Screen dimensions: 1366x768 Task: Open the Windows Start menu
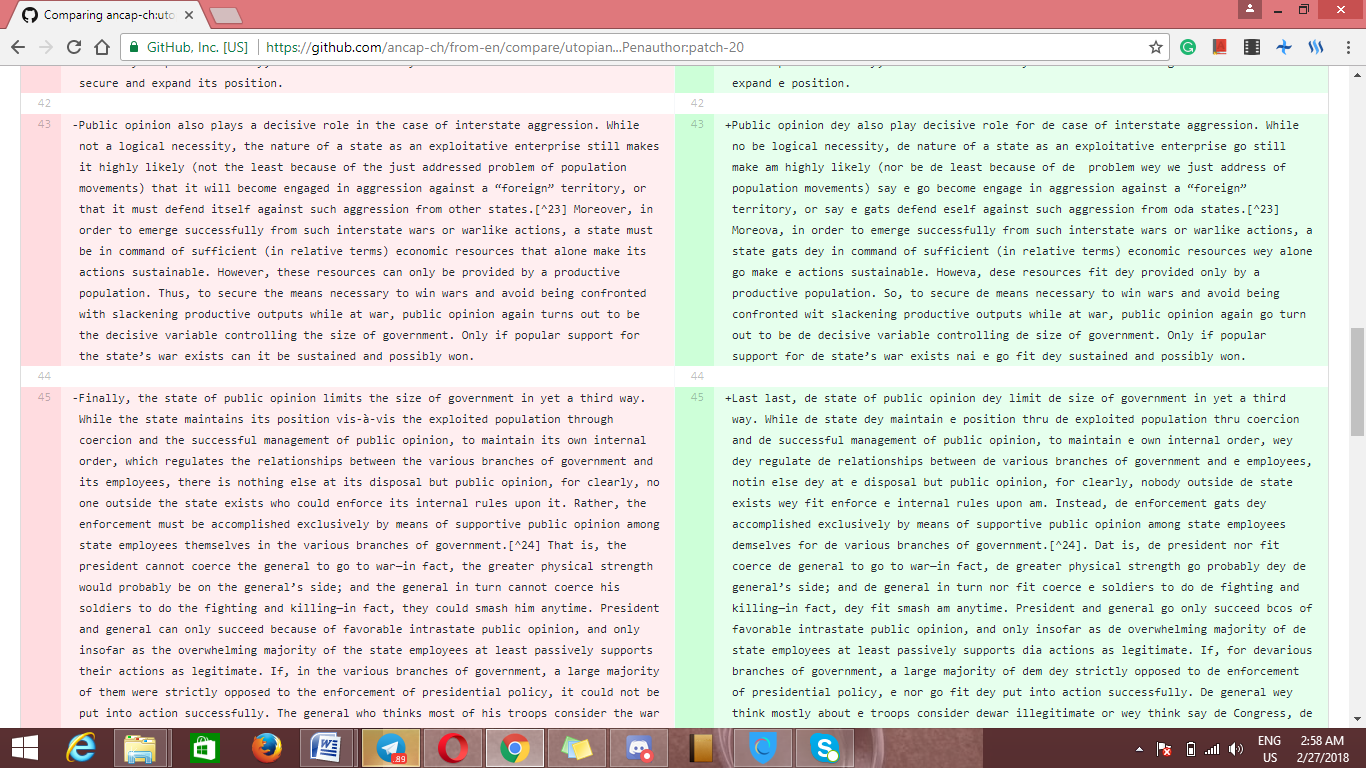click(24, 748)
